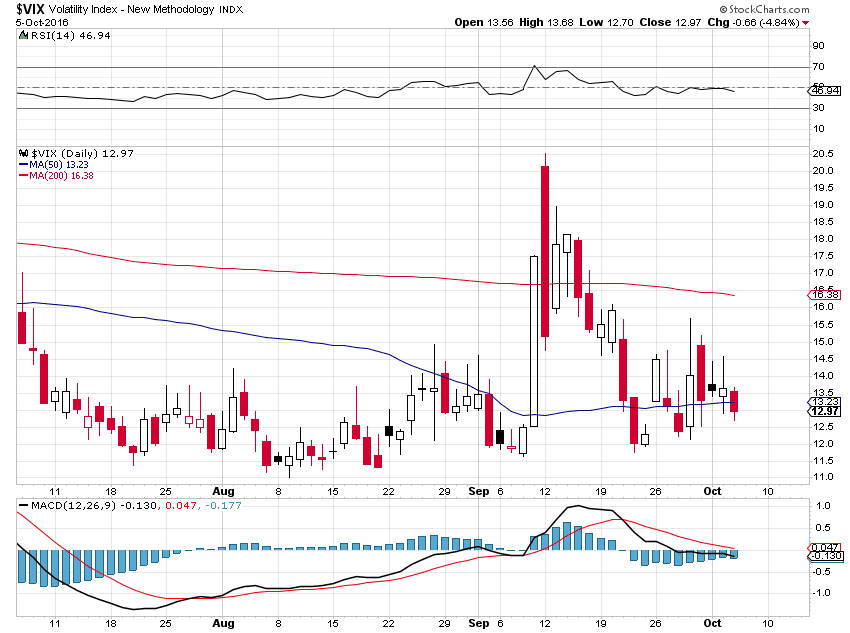Image resolution: width=850 pixels, height=633 pixels.
Task: Click the 46.94 tag on RSI axis
Action: [x=825, y=91]
